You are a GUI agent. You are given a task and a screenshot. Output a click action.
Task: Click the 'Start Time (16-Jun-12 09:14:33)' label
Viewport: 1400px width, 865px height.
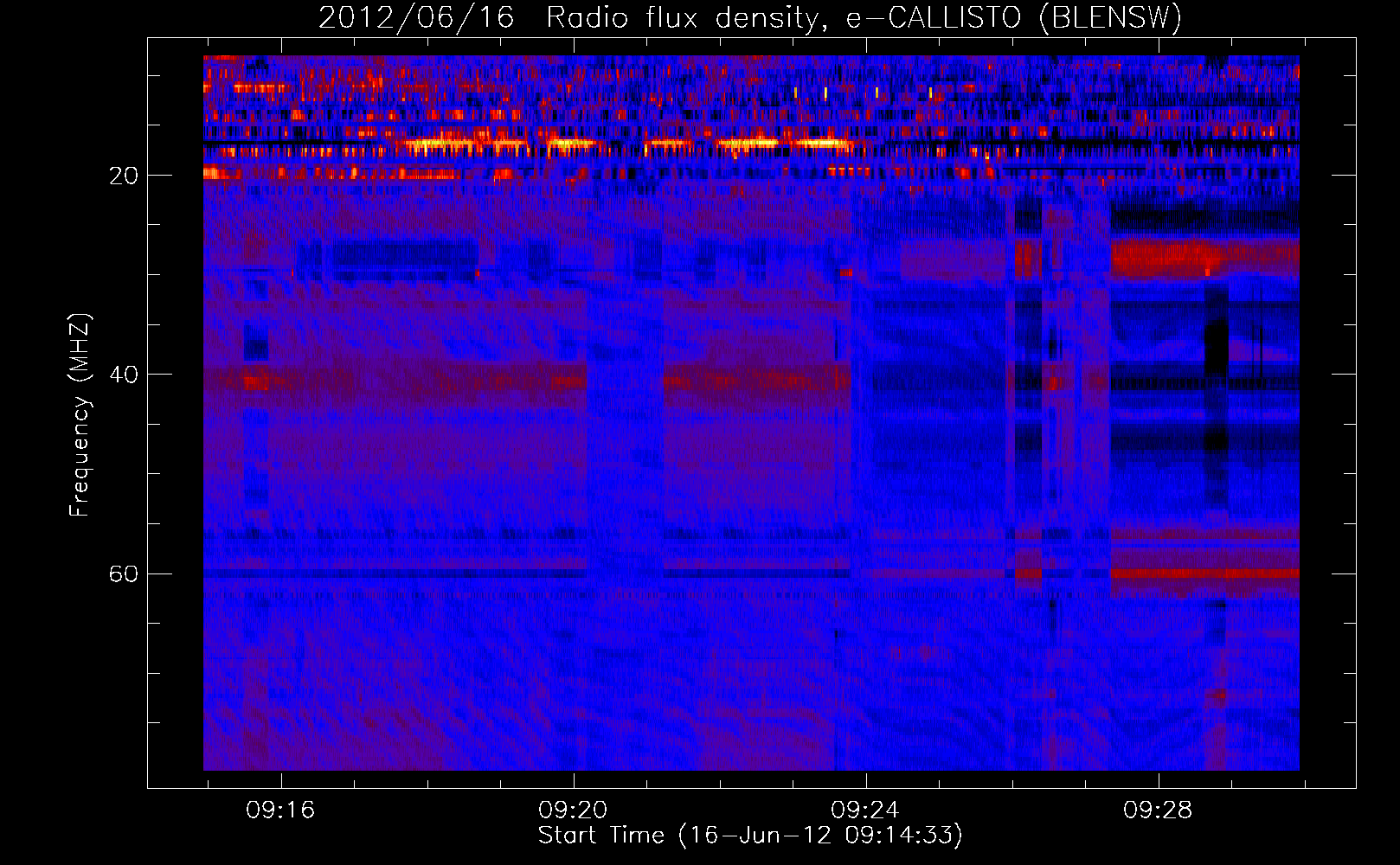(750, 835)
